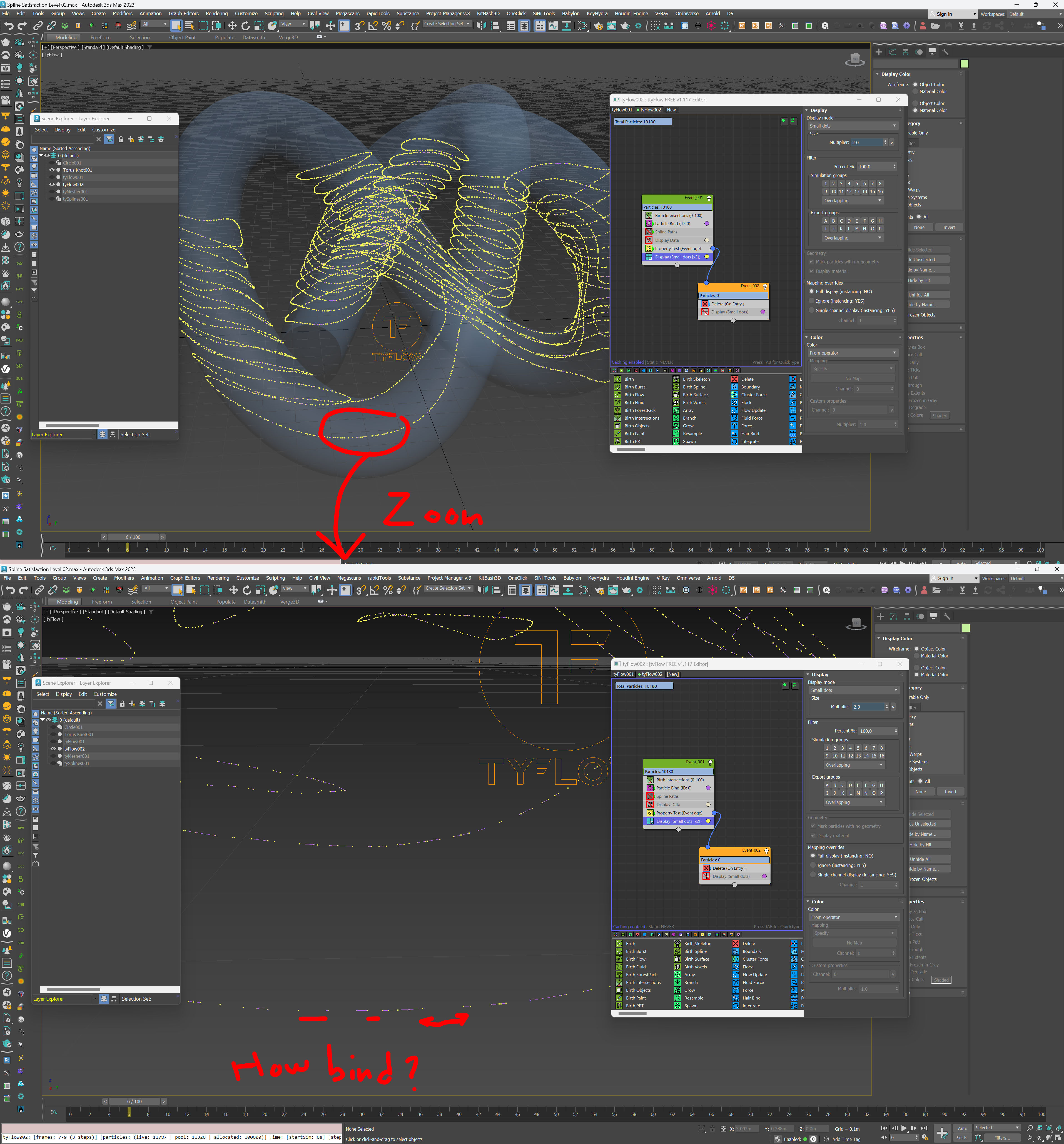The image size is (1064, 1144).
Task: Open V-Ray menu in top screenshot
Action: (661, 13)
